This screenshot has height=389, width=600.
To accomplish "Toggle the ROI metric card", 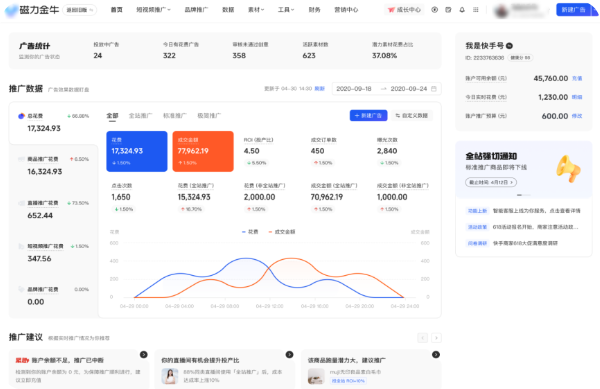I will click(269, 151).
